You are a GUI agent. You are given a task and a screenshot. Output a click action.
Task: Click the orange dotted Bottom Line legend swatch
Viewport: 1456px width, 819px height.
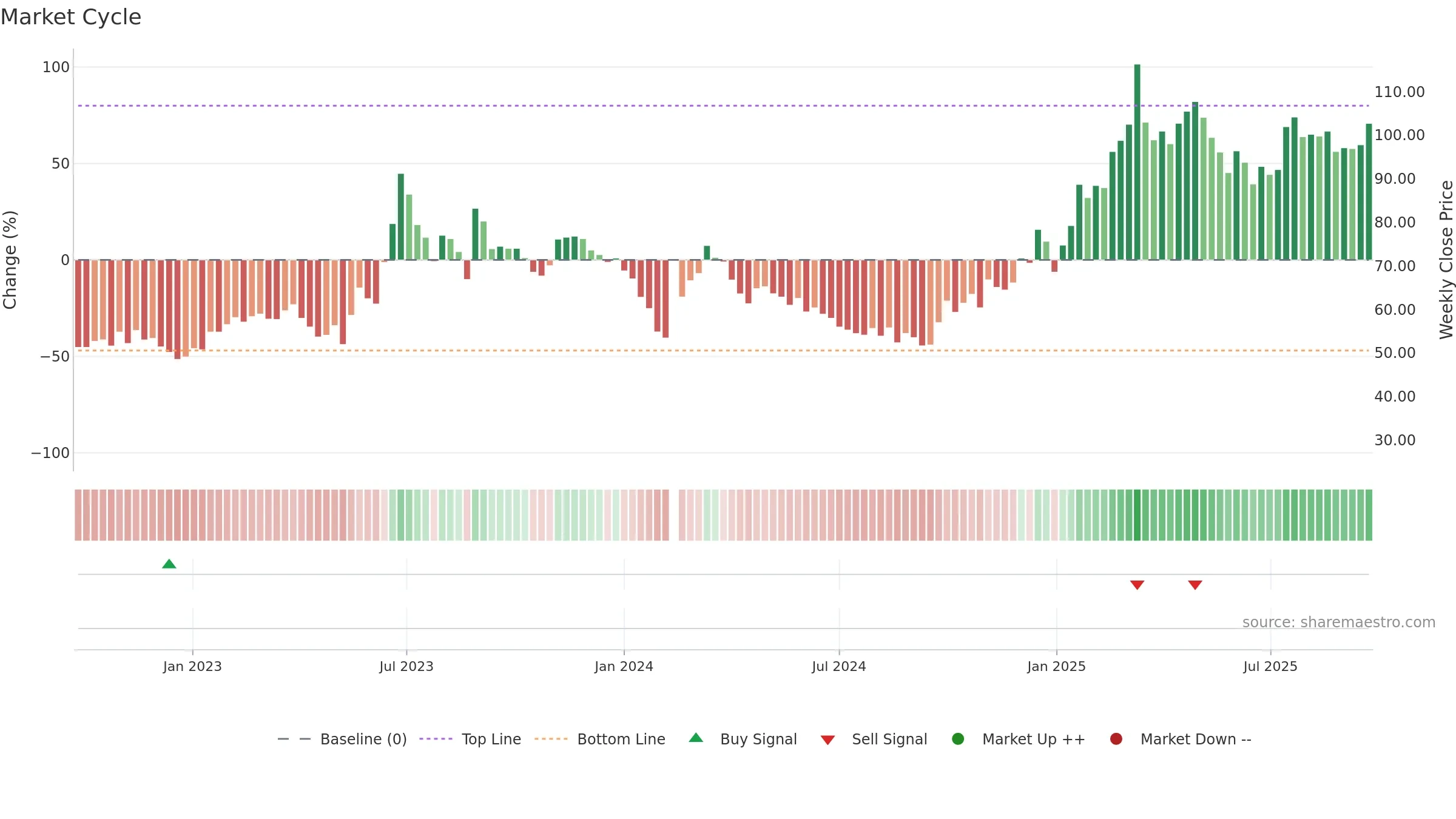click(x=551, y=739)
